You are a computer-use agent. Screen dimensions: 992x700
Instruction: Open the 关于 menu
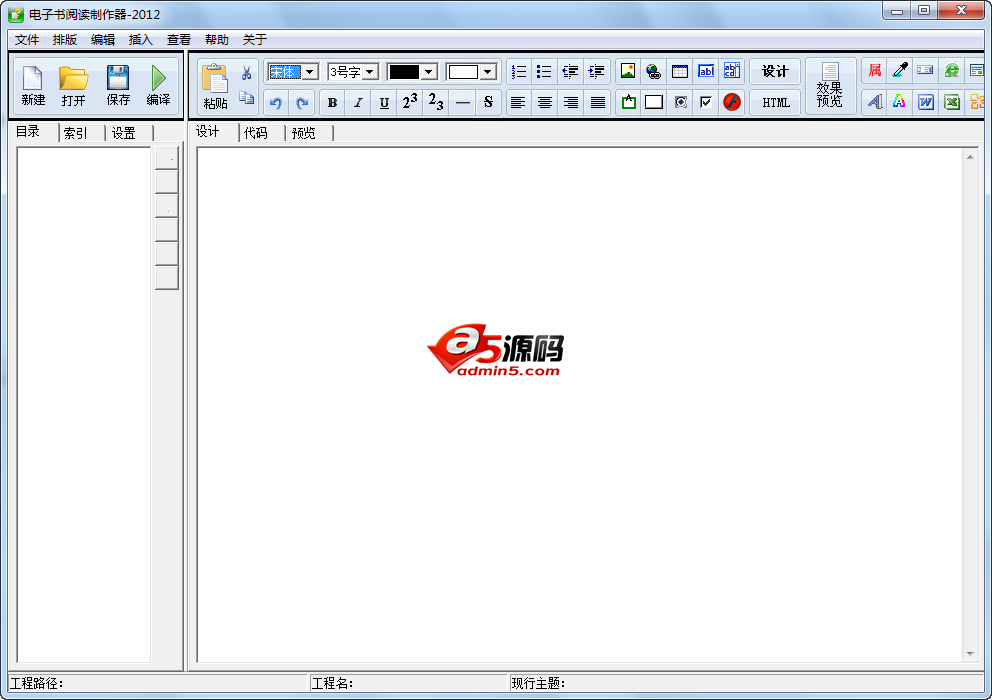[254, 40]
